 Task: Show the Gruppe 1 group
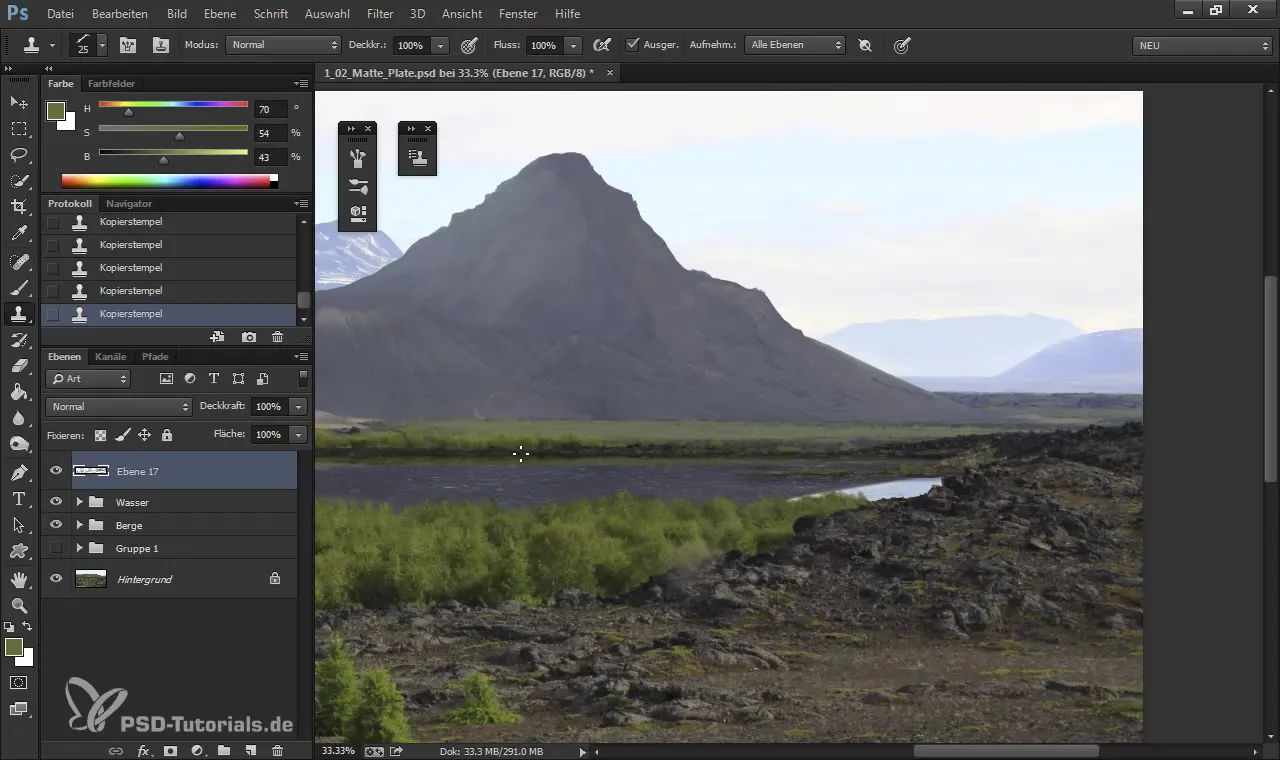click(x=56, y=548)
